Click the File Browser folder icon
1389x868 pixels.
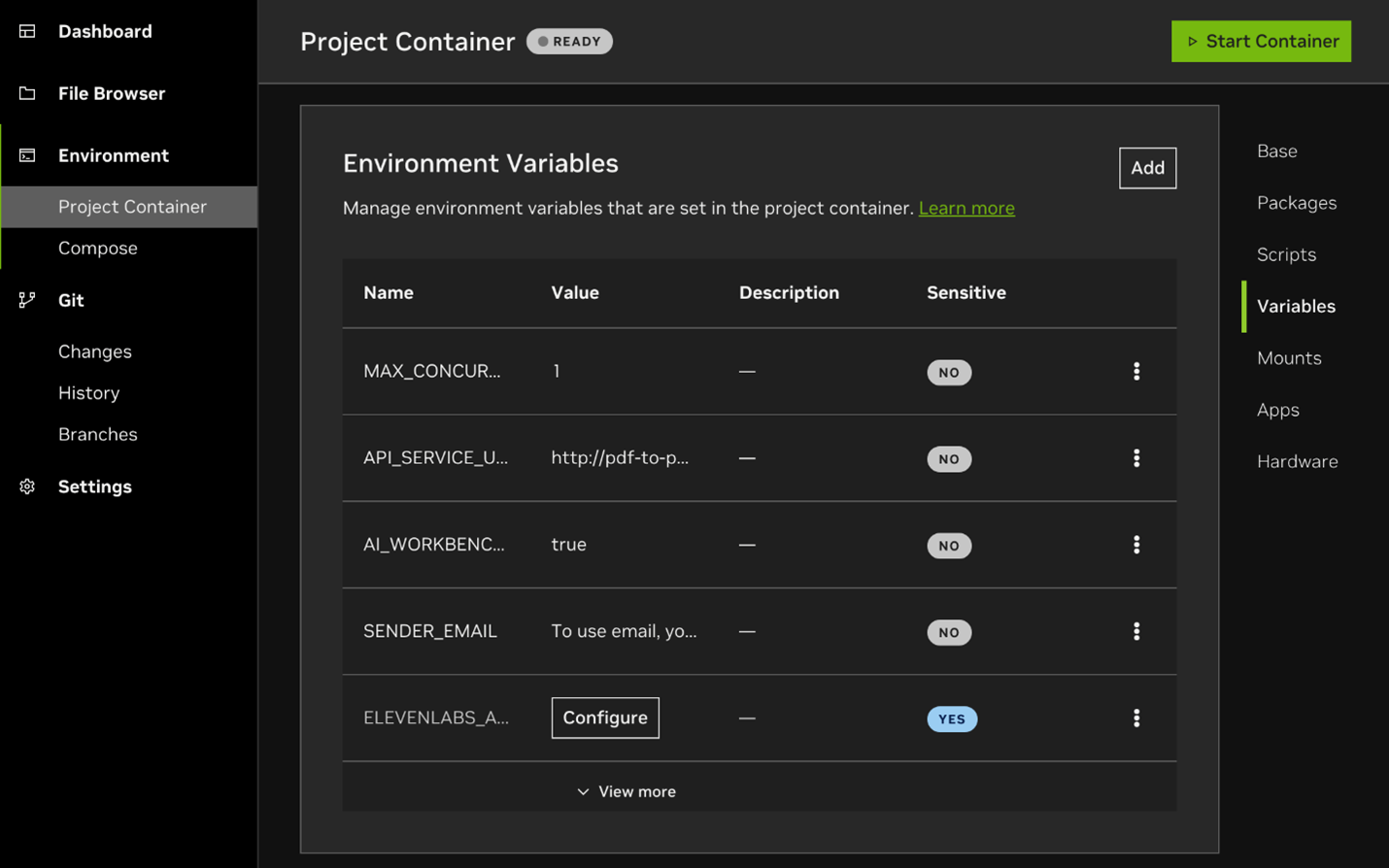27,93
